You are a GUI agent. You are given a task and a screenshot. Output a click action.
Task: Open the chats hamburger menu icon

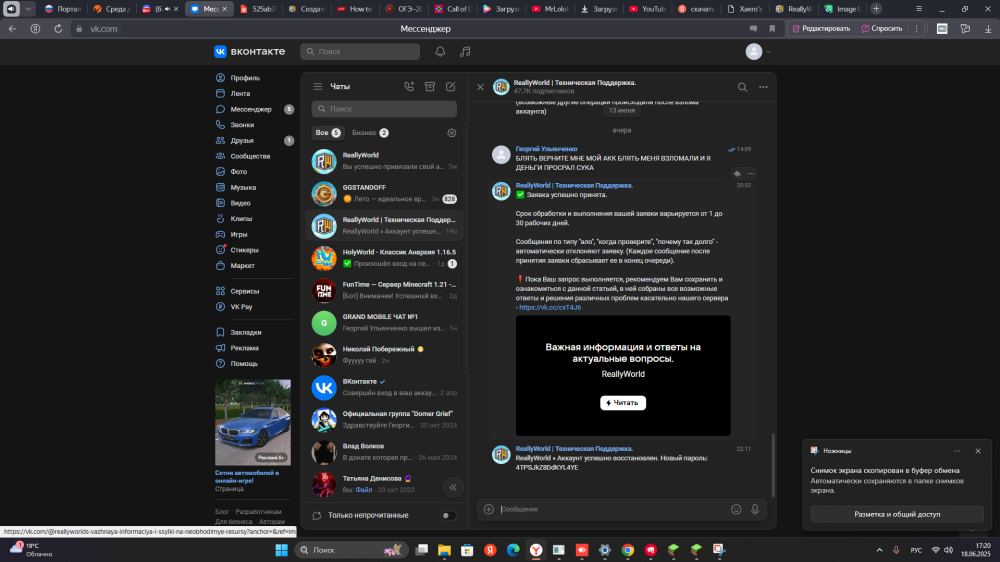(318, 87)
